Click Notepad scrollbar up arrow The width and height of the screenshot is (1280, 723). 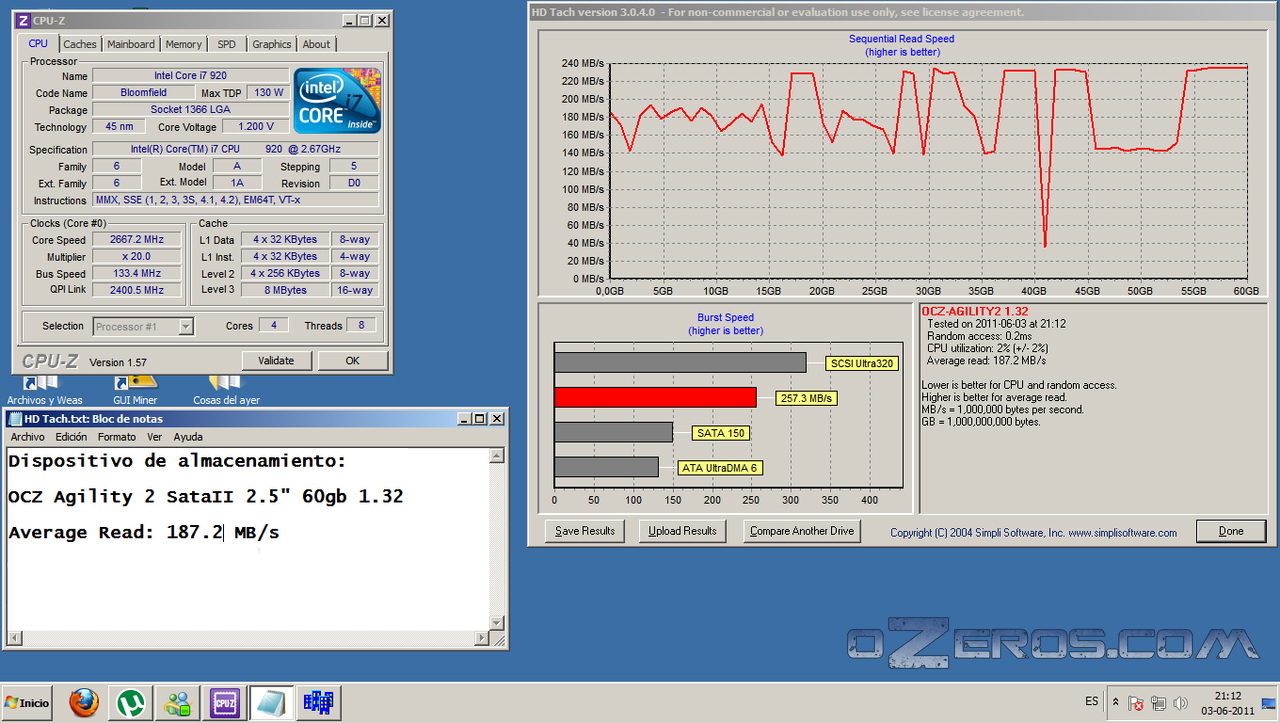tap(496, 455)
